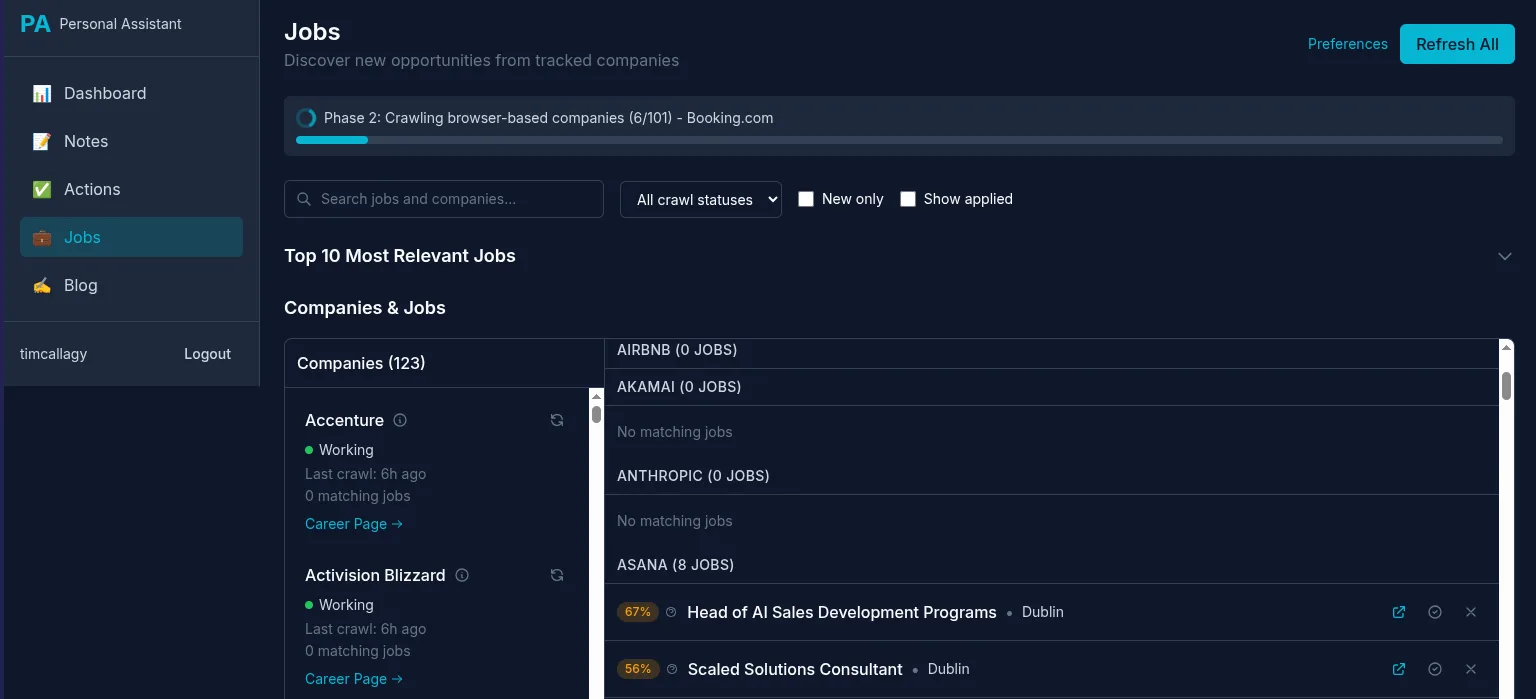Viewport: 1536px width, 699px height.
Task: Dismiss the Head of AI Sales job with X icon
Action: [x=1471, y=612]
